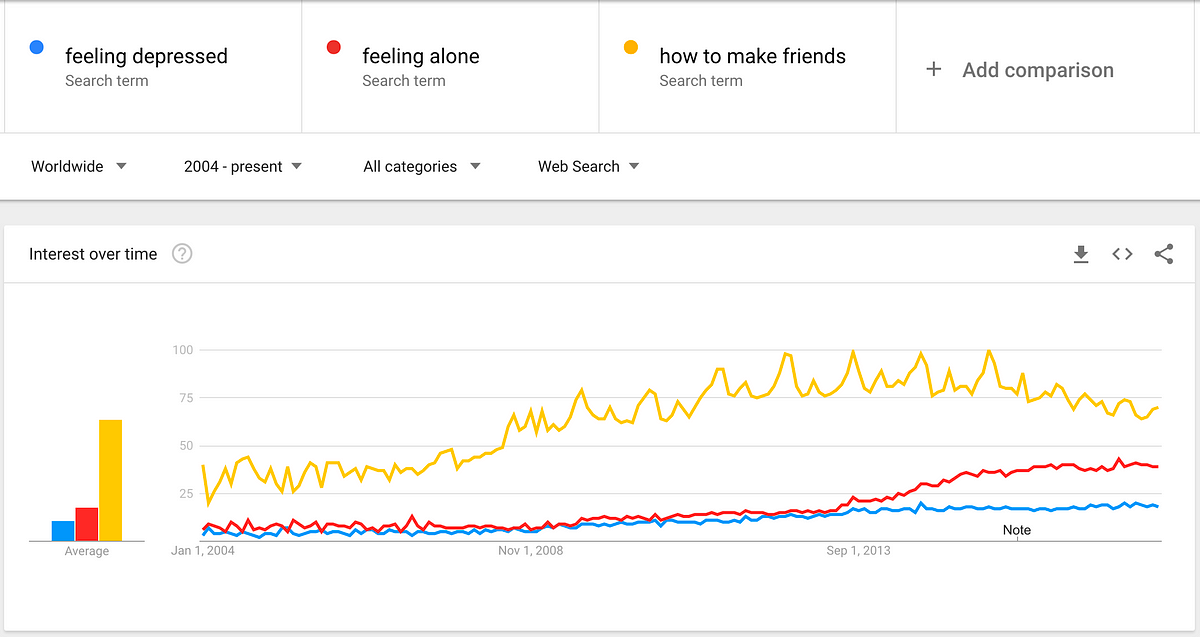This screenshot has height=637, width=1200.
Task: Click the red average bar
Action: coord(87,524)
